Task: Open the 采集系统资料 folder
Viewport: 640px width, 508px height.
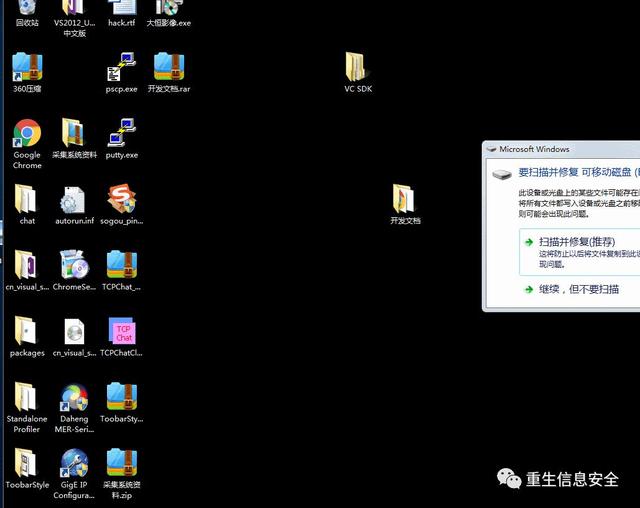Action: click(74, 139)
